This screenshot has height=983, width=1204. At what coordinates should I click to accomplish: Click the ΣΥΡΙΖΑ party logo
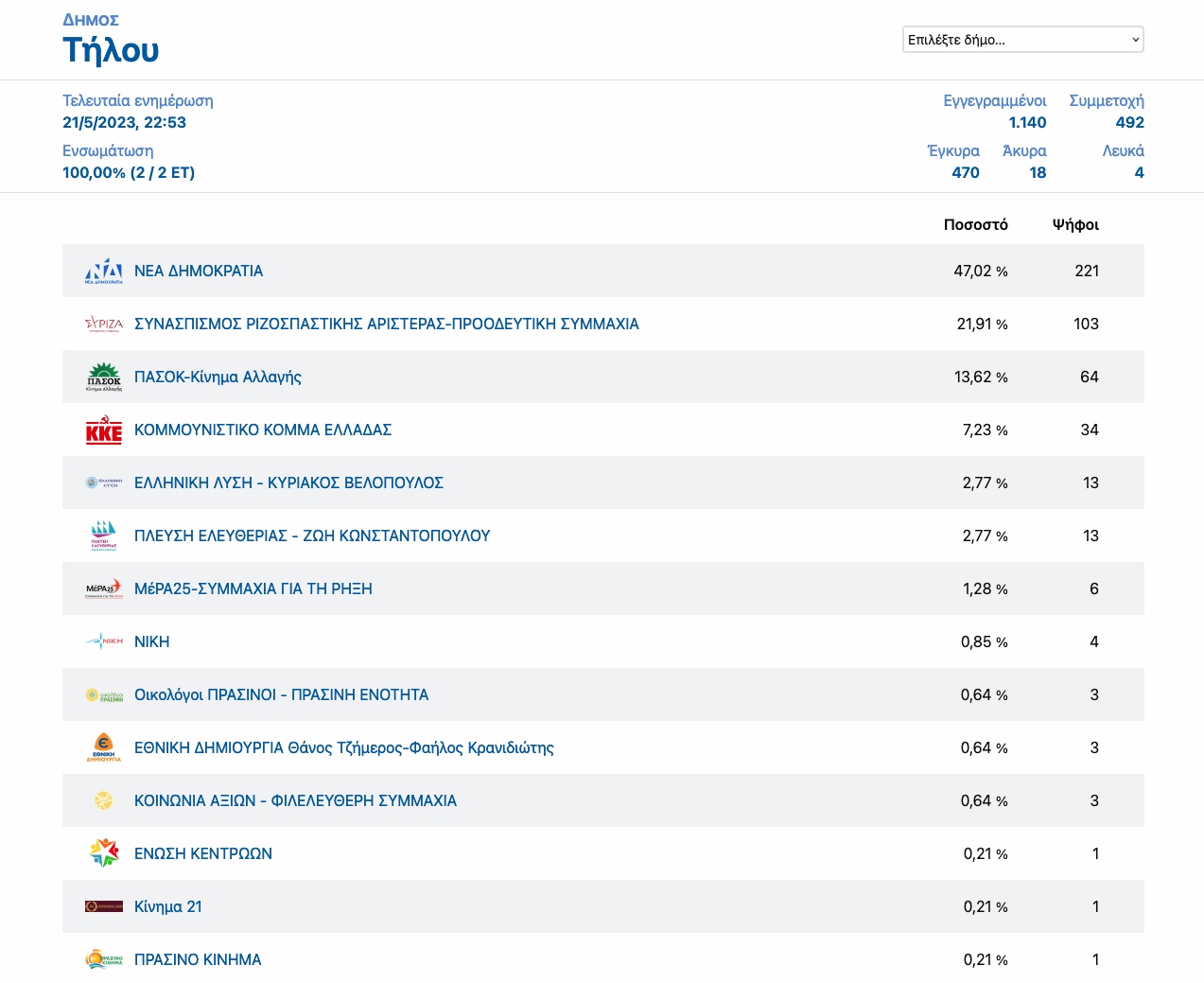point(104,324)
